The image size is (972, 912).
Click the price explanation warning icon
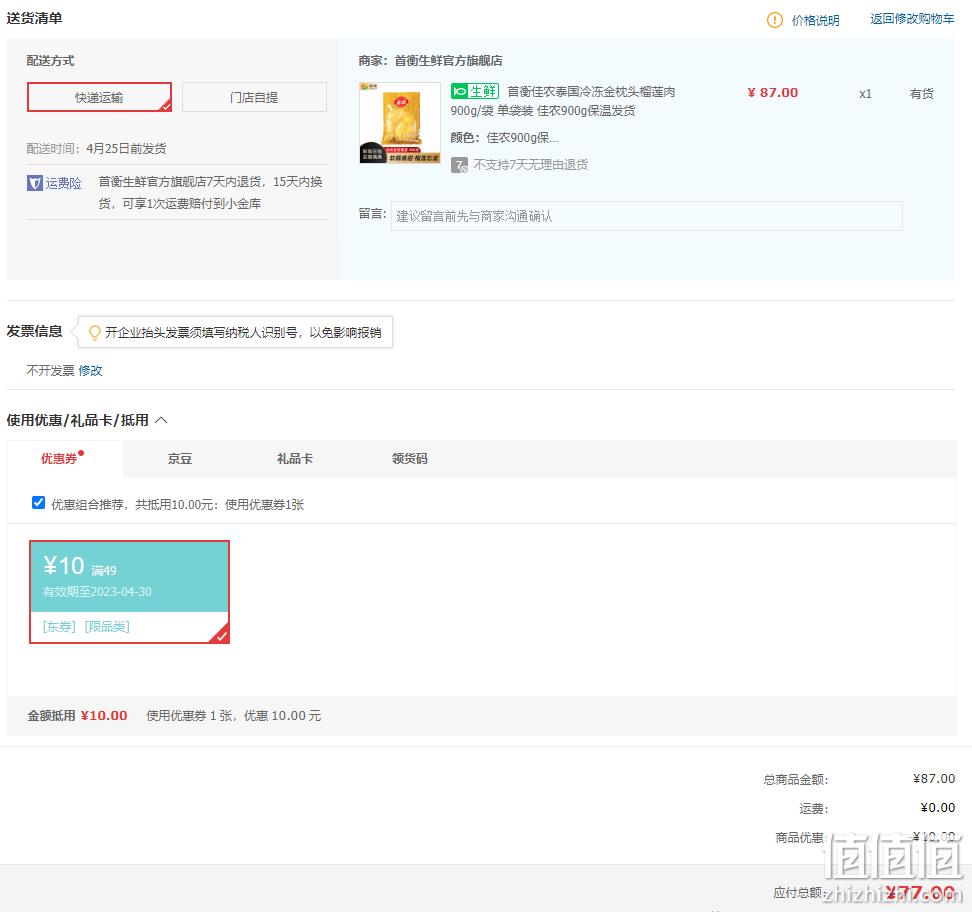(774, 20)
